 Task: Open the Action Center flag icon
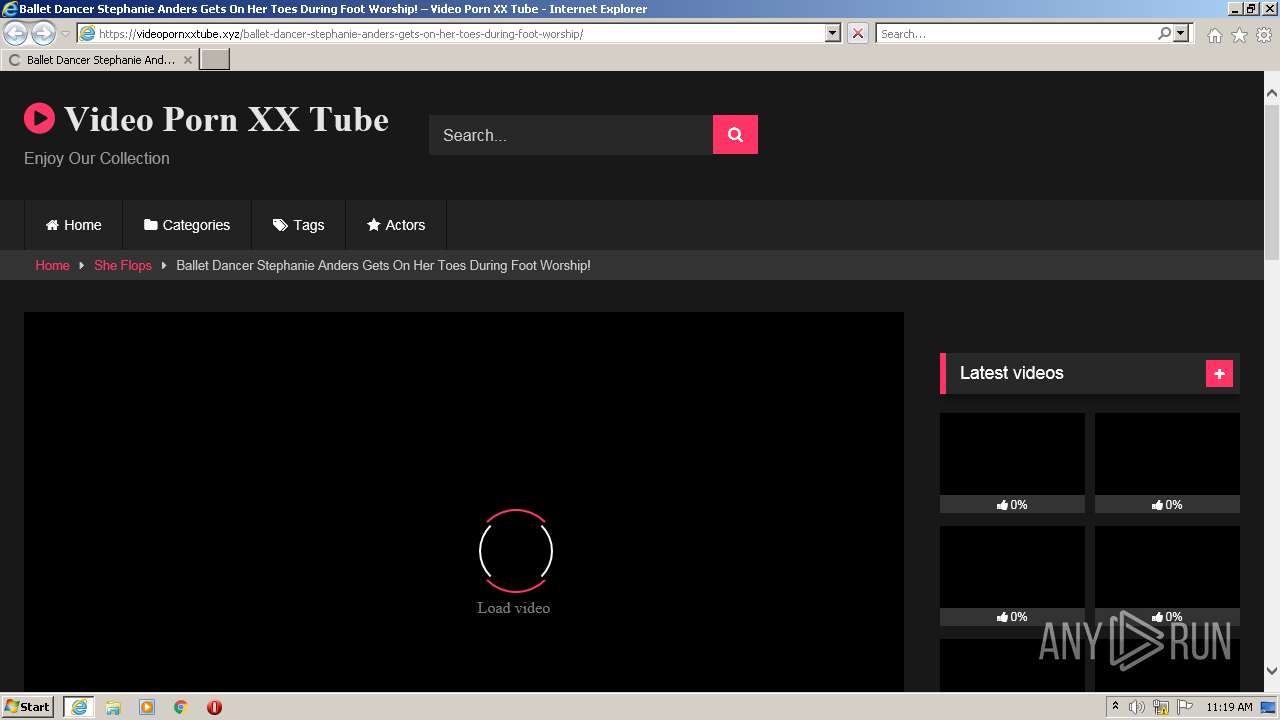[x=1186, y=707]
